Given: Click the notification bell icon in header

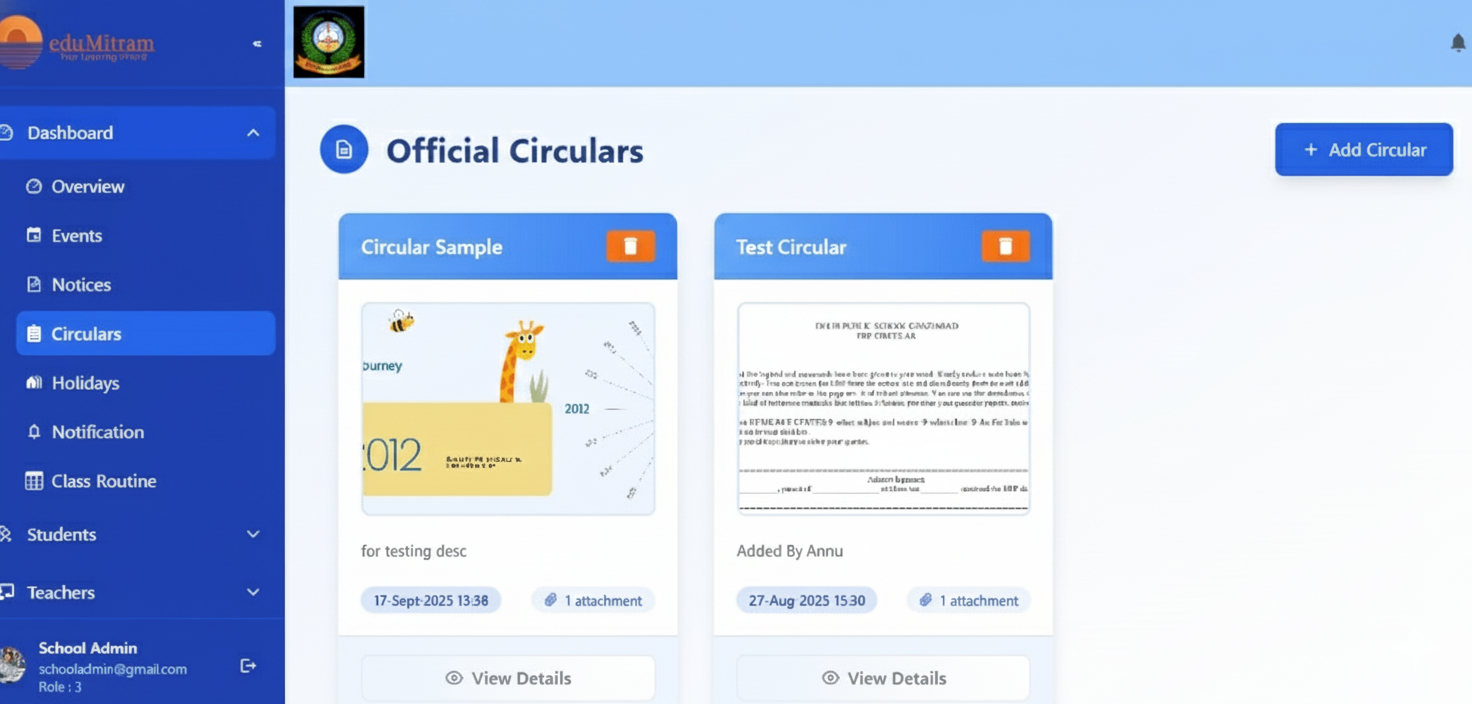Looking at the screenshot, I should pos(1457,43).
